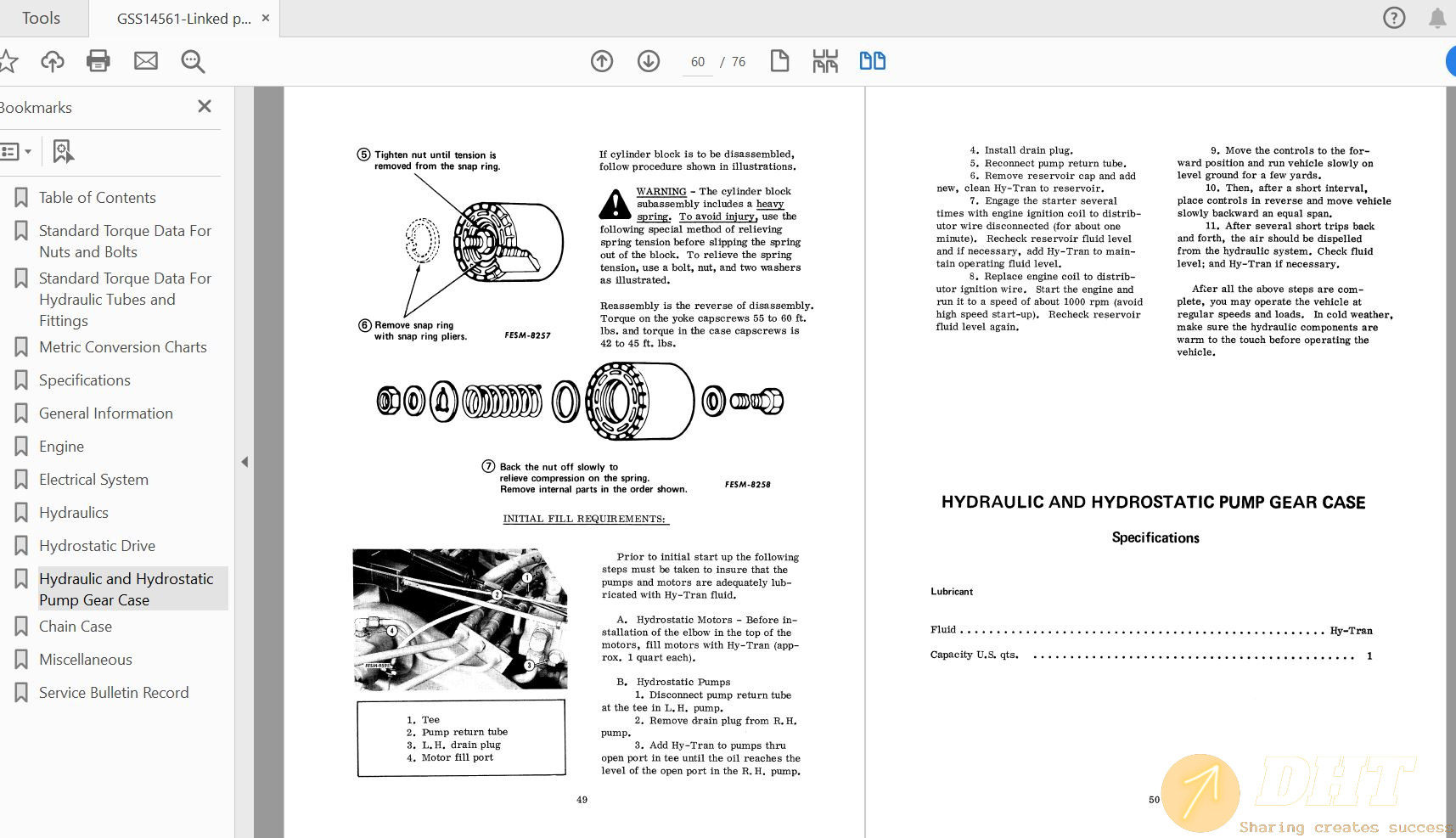Close the Bookmarks panel
The height and width of the screenshot is (838, 1456).
tap(205, 107)
